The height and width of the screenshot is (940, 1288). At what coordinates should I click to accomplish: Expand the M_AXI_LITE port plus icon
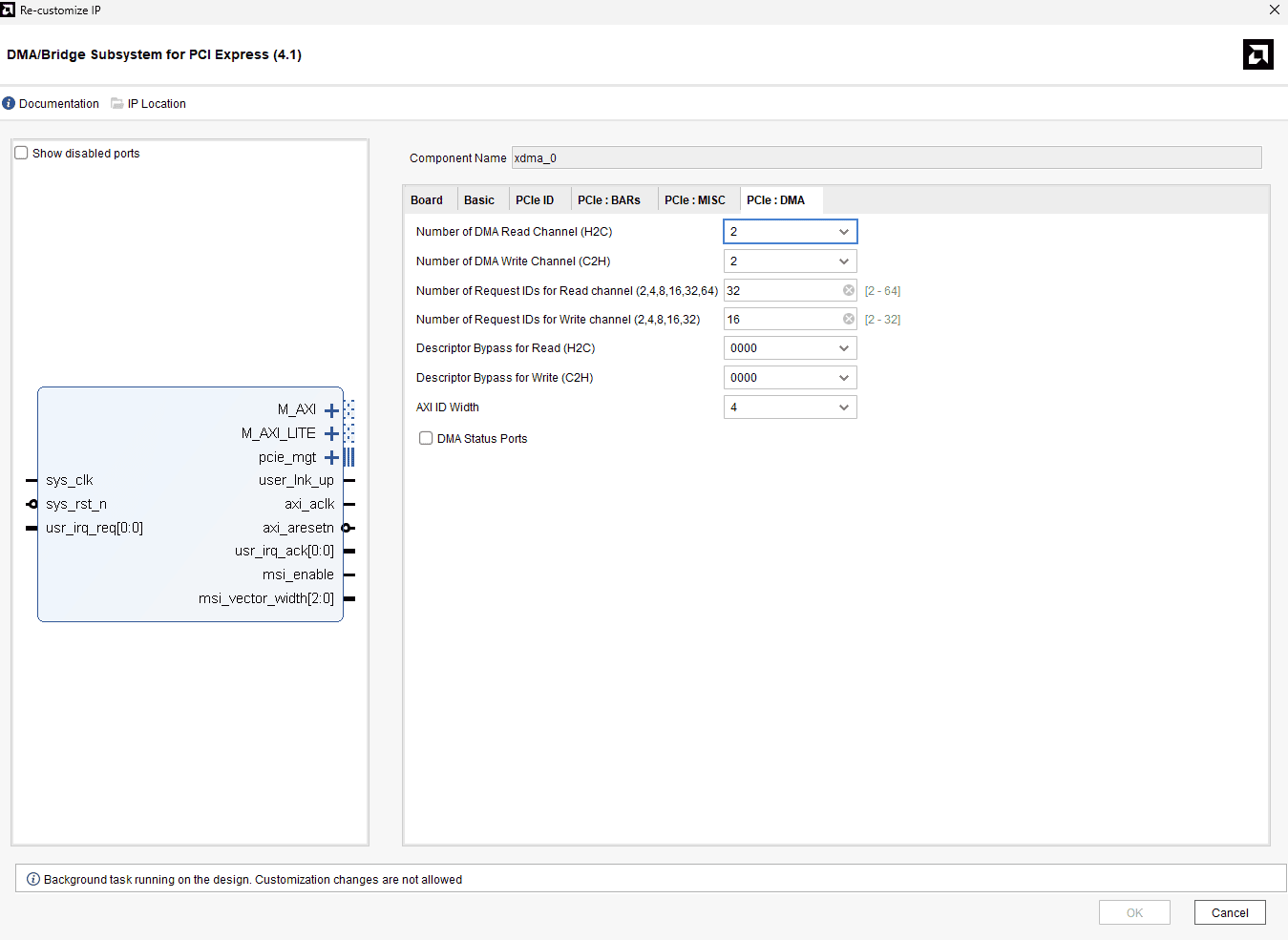click(331, 434)
